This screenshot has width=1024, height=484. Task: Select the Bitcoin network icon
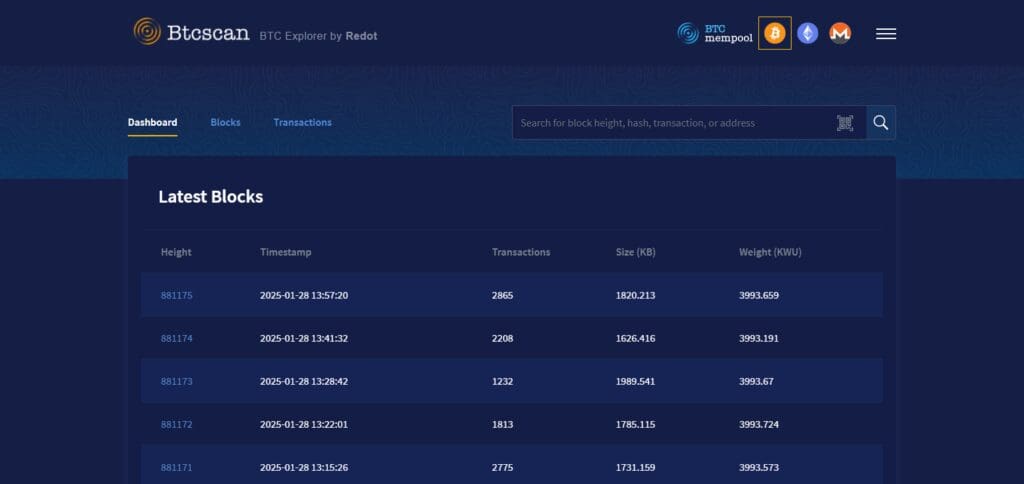[775, 33]
